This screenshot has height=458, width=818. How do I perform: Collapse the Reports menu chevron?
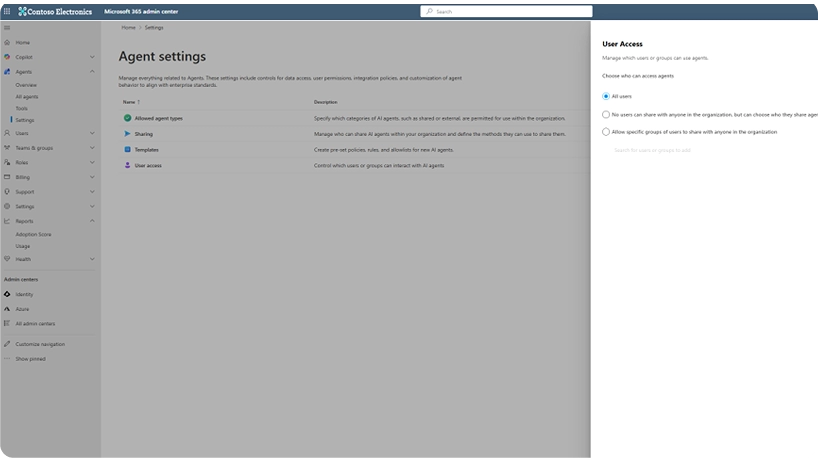(92, 221)
